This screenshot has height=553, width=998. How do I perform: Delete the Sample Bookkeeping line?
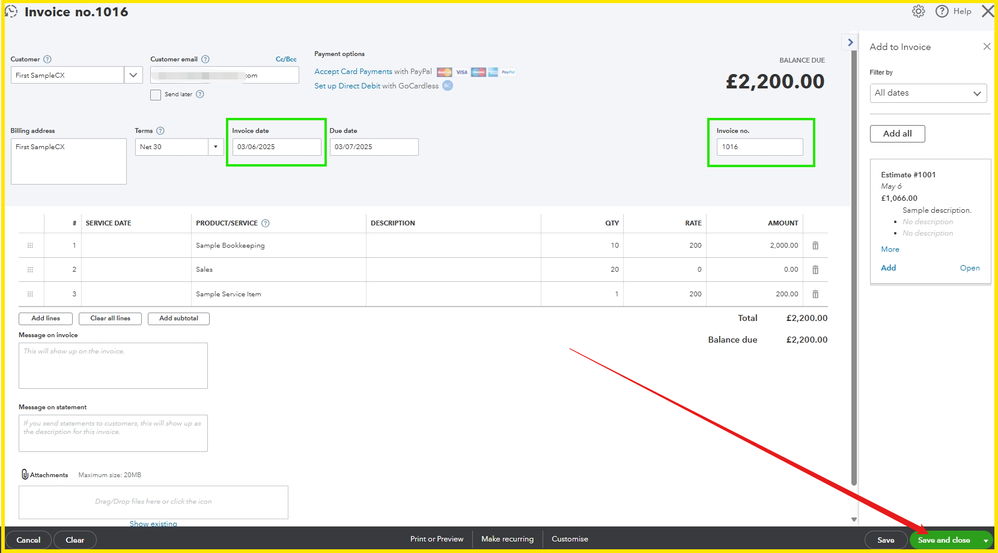[815, 246]
